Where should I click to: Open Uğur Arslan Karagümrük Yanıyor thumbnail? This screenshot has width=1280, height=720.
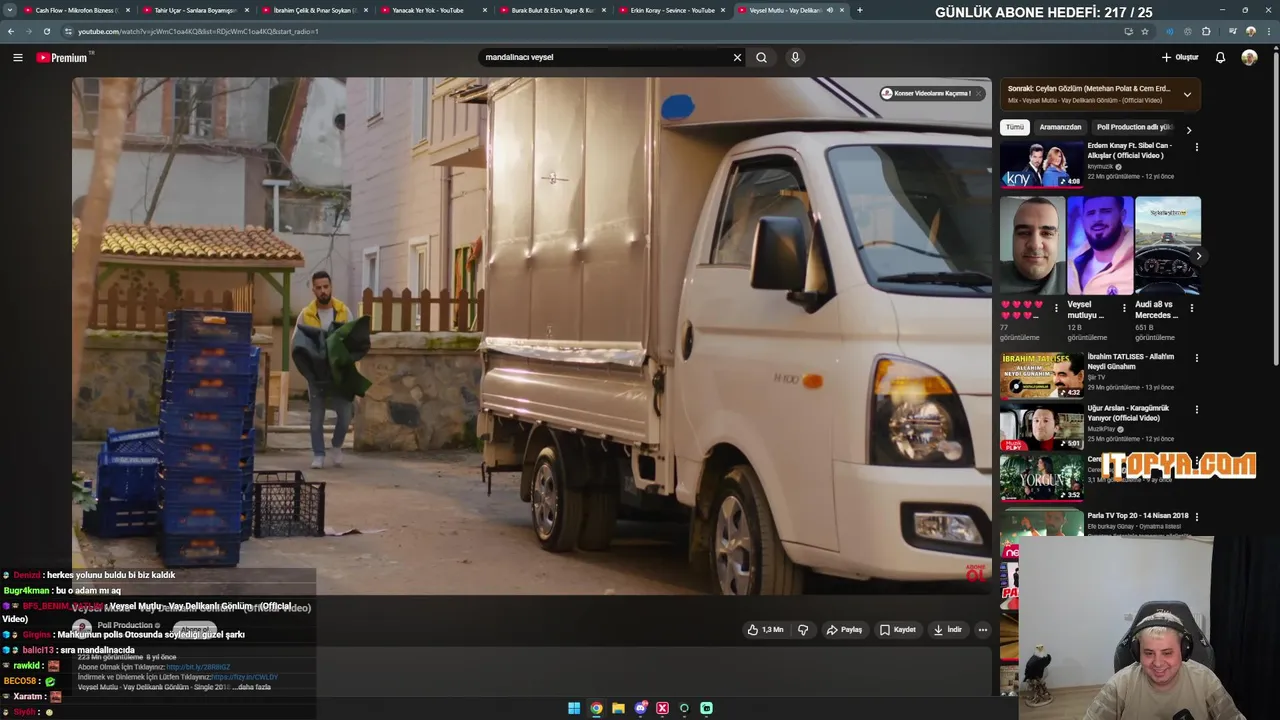[x=1041, y=427]
